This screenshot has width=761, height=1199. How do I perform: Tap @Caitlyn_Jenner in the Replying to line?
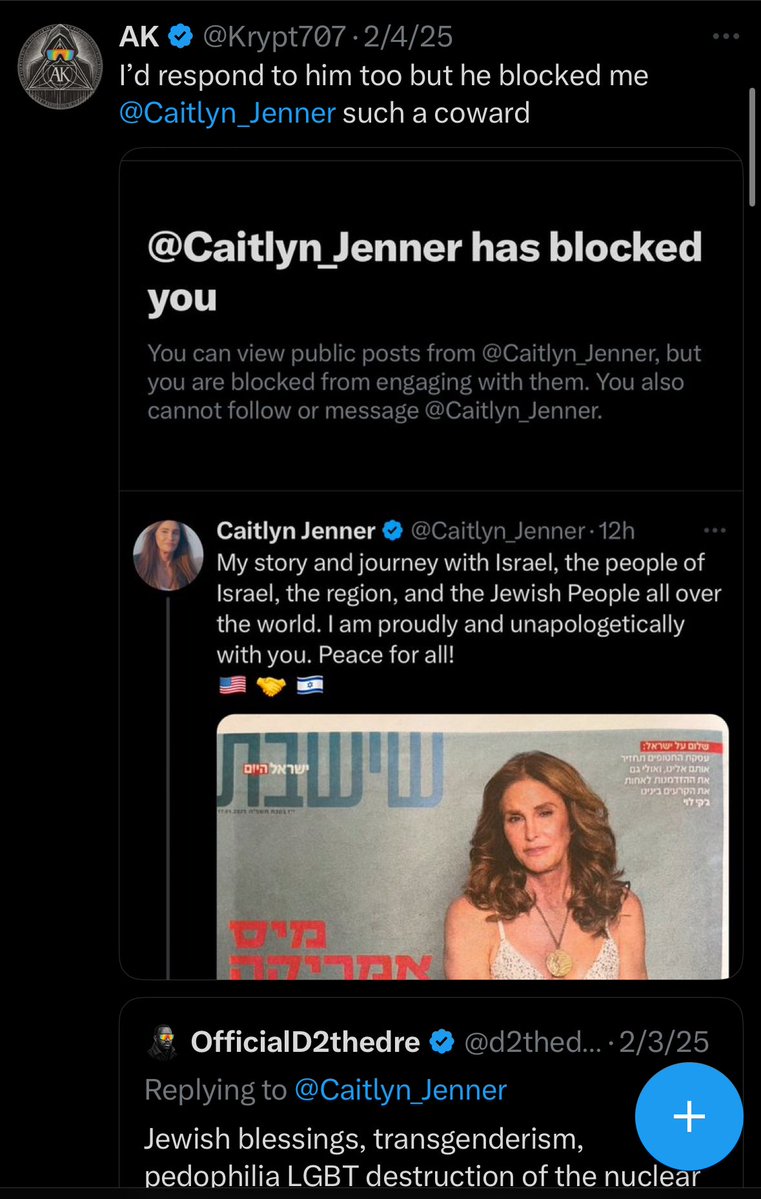click(x=400, y=1089)
